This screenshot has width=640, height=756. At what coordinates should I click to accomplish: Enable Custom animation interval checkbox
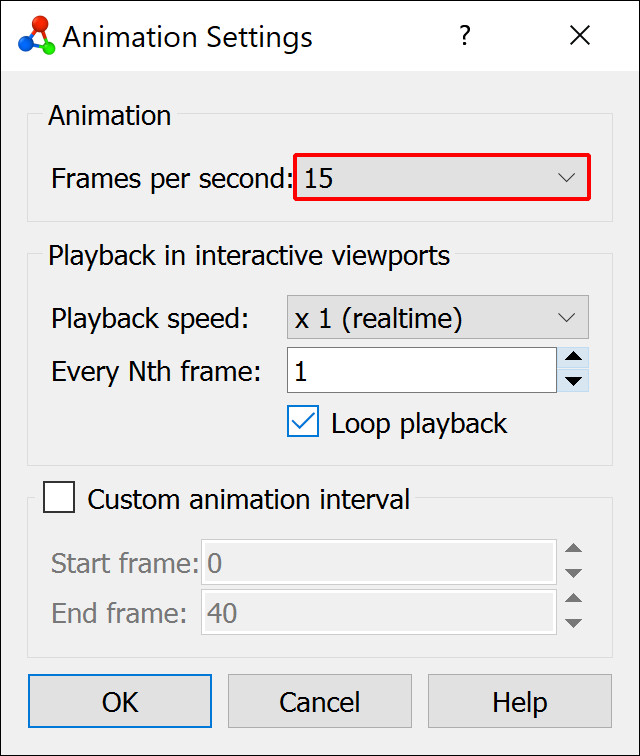point(60,498)
